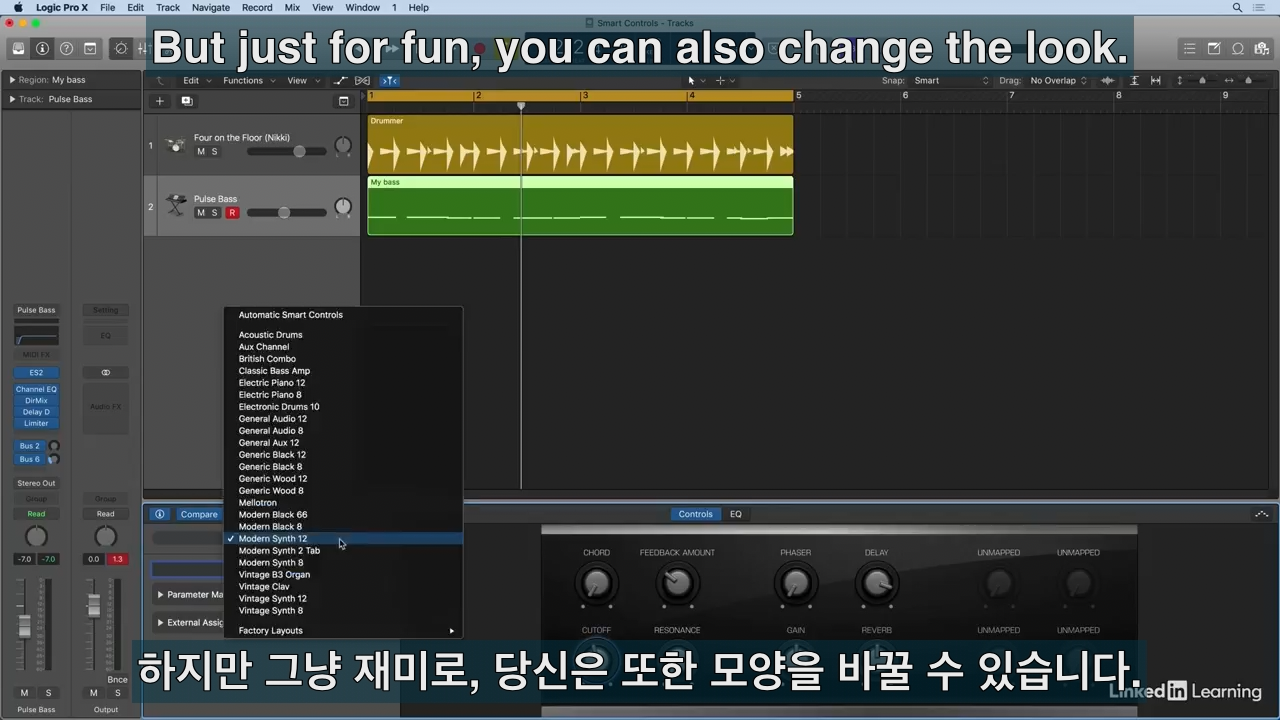This screenshot has height=720, width=1280.
Task: Solo the Pulse Bass track in track header
Action: 214,213
